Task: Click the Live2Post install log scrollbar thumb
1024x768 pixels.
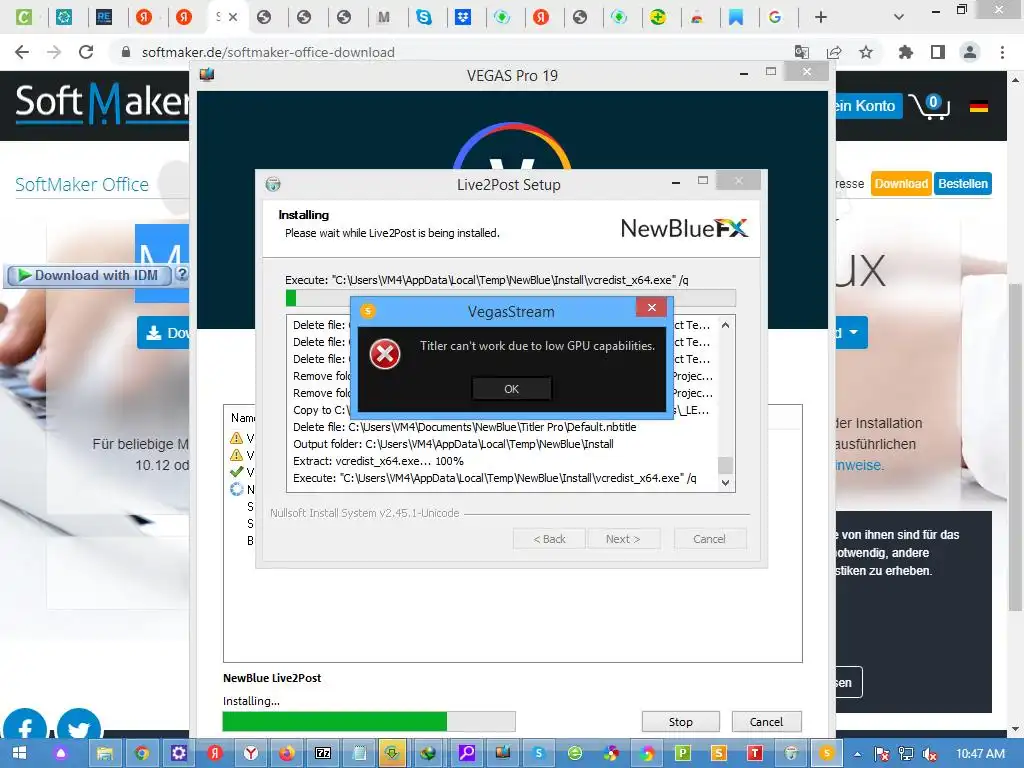Action: pos(725,465)
